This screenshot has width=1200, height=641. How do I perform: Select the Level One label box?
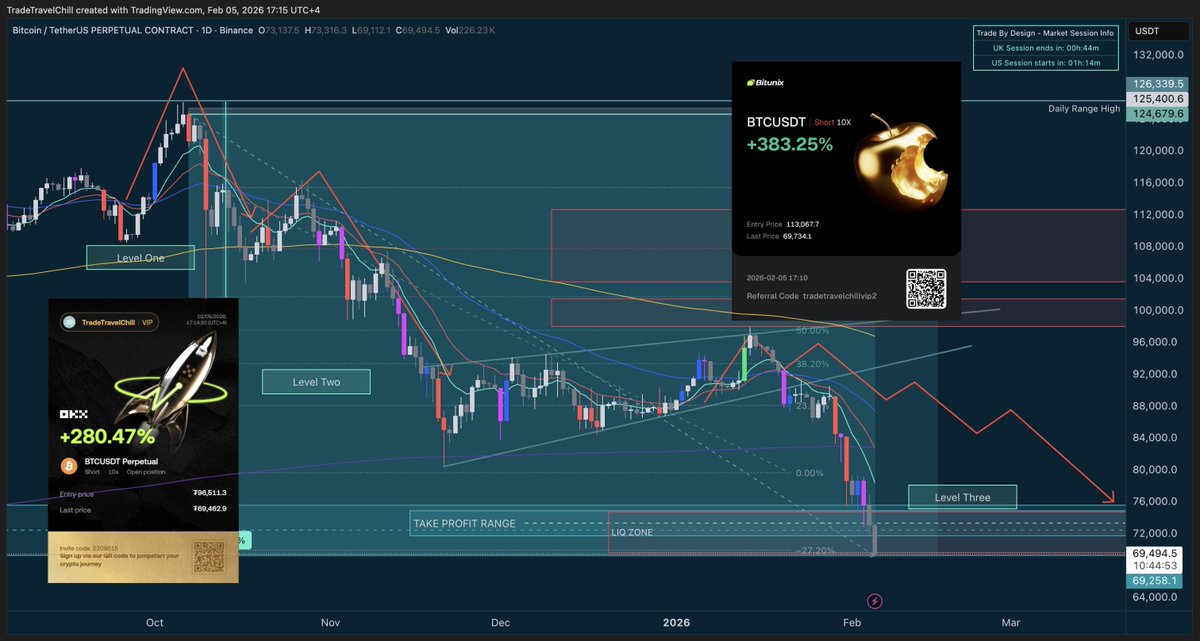click(139, 258)
